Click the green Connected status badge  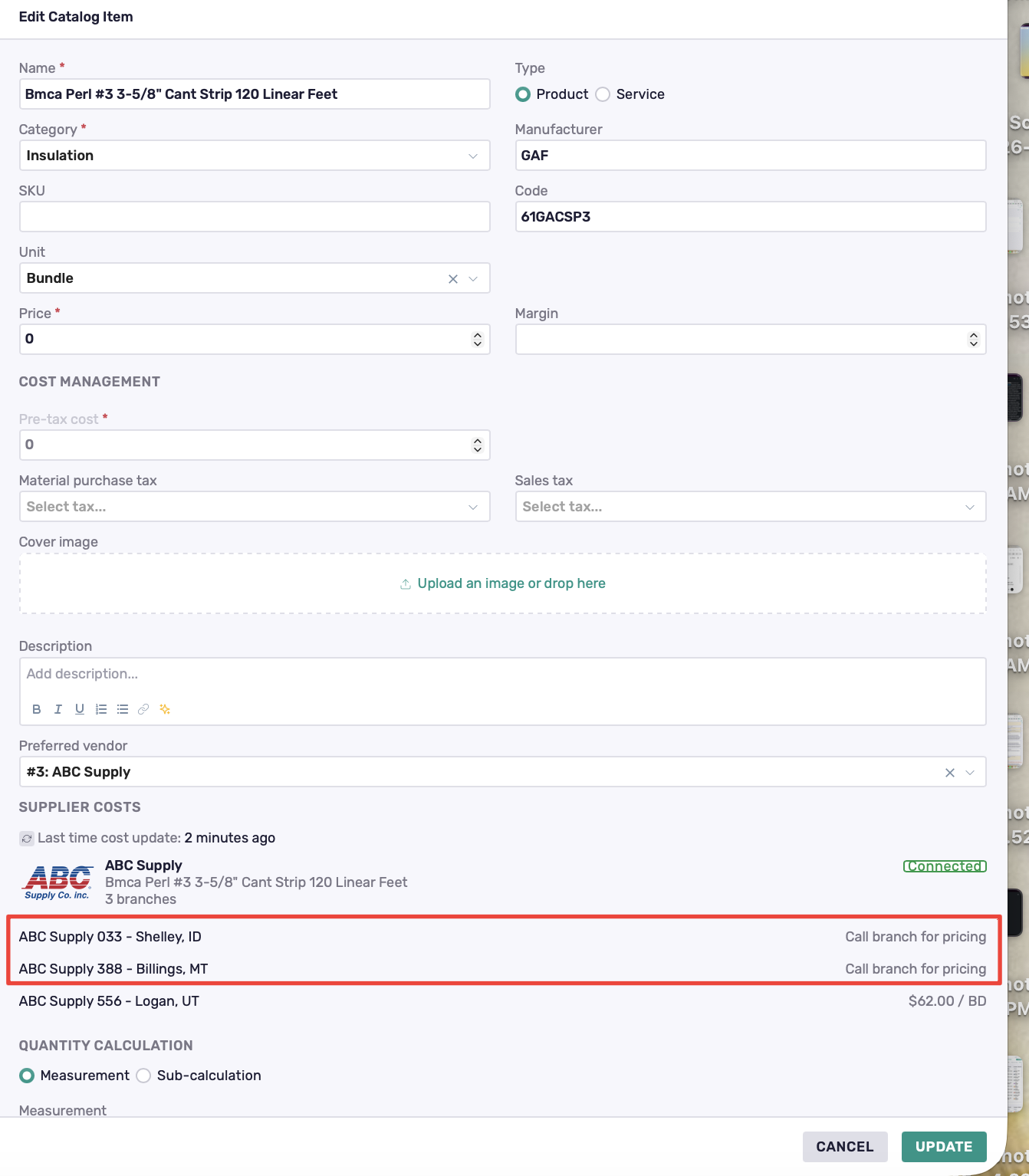(945, 866)
